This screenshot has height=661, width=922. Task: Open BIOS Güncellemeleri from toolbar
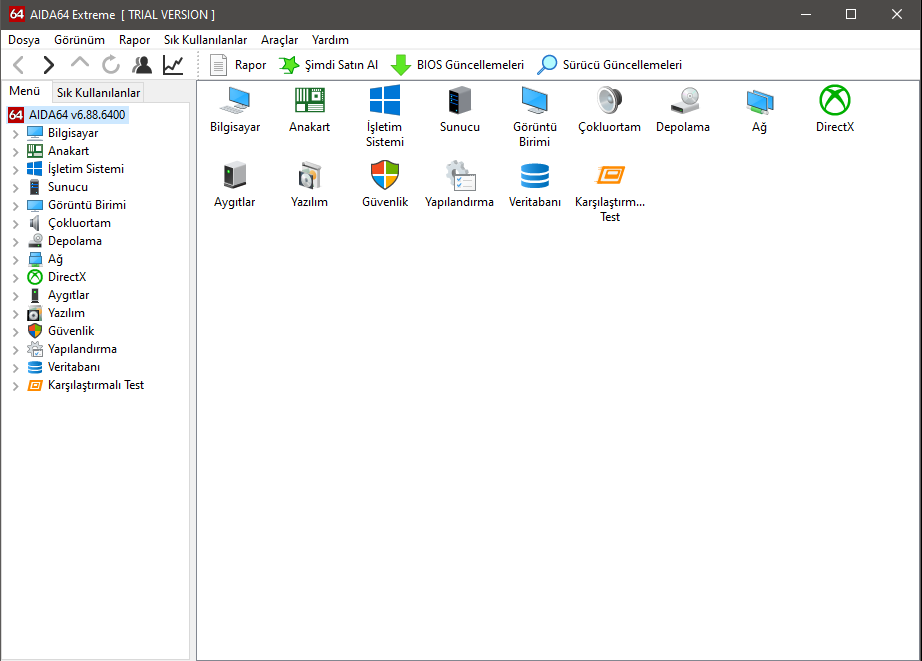[457, 65]
